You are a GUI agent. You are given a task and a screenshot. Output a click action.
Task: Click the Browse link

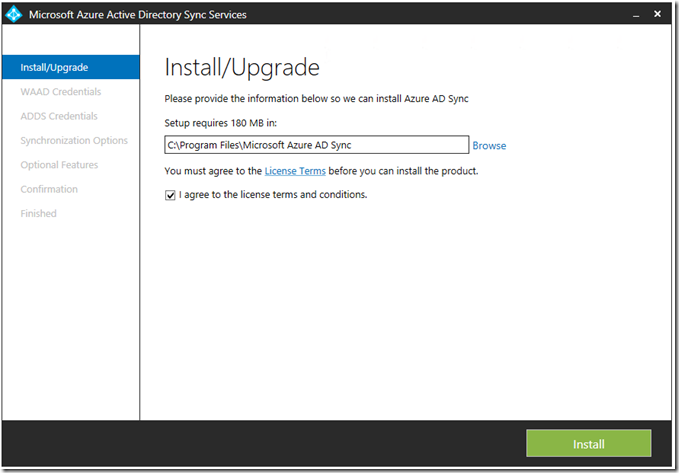pos(489,146)
